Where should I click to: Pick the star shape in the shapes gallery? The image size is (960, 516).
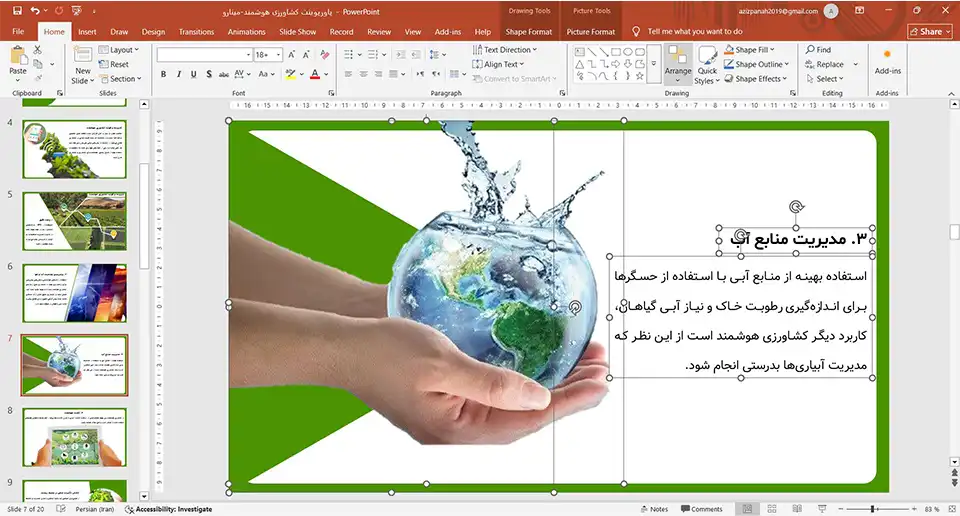tap(640, 76)
